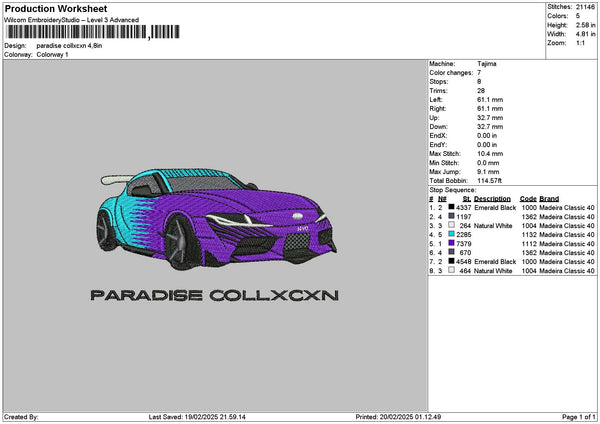Click the PARADISE COLLXCXN embroidered lettering
This screenshot has height=424, width=600.
[214, 295]
